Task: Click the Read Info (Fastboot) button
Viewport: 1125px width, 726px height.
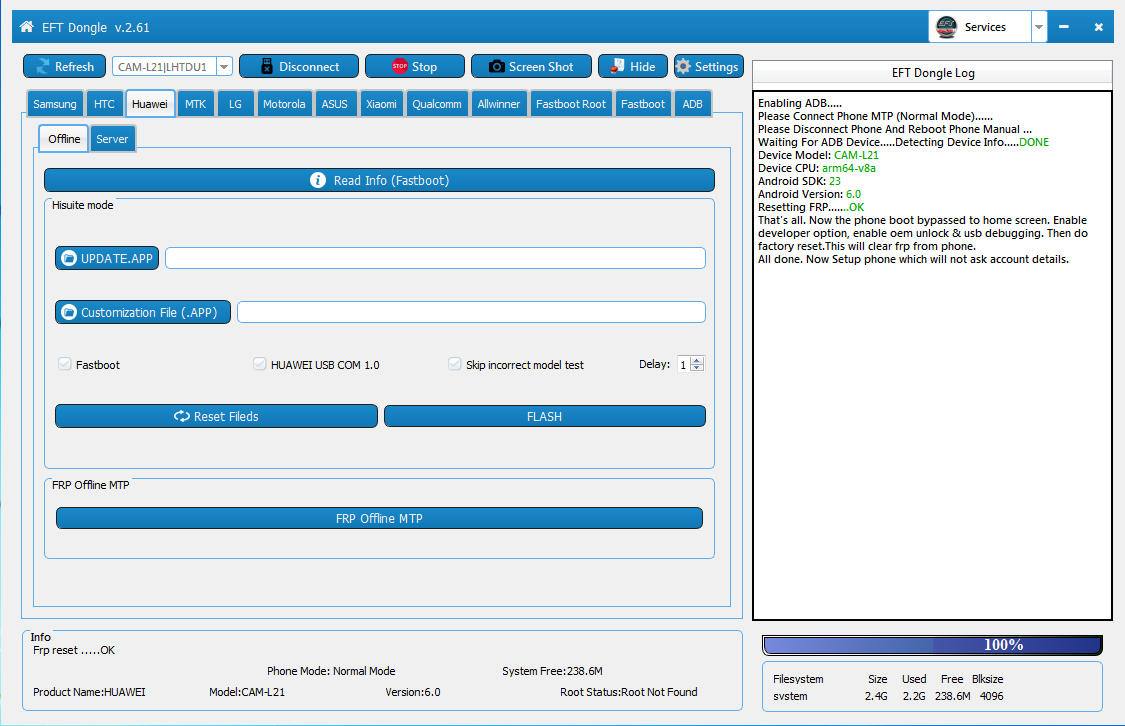Action: 380,180
